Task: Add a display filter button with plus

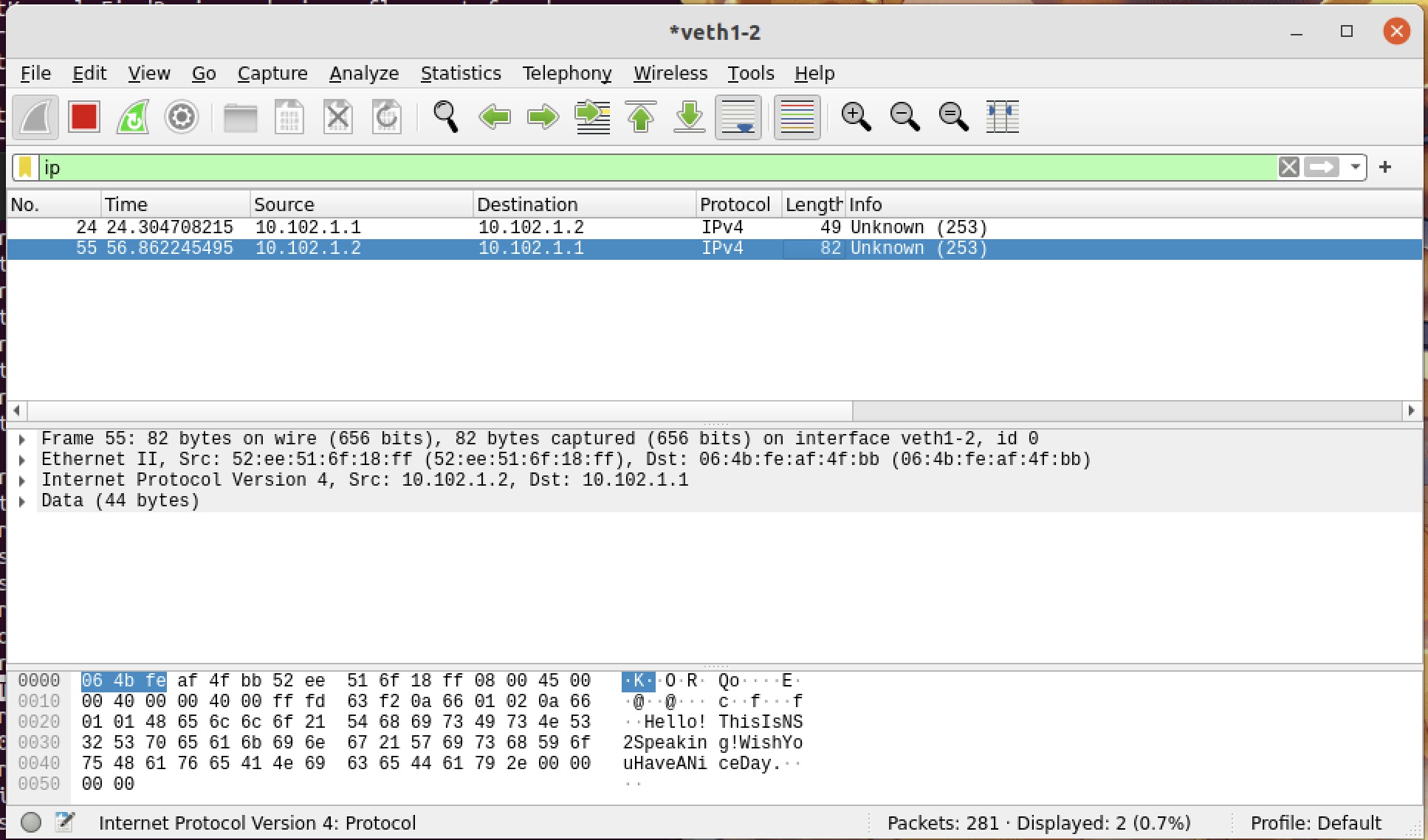Action: coord(1385,168)
